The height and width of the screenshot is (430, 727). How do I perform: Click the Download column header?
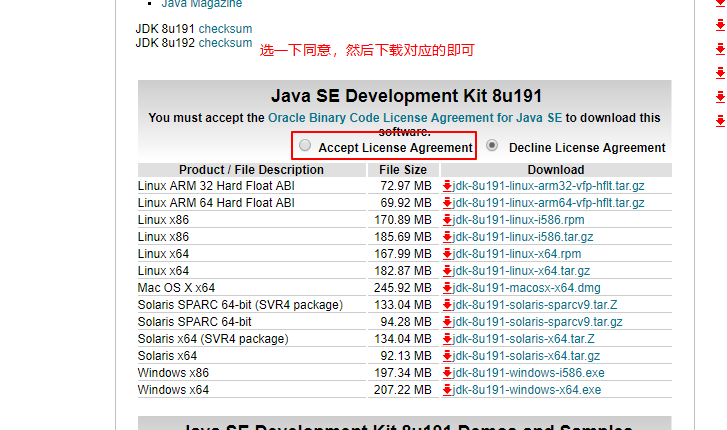[x=556, y=170]
